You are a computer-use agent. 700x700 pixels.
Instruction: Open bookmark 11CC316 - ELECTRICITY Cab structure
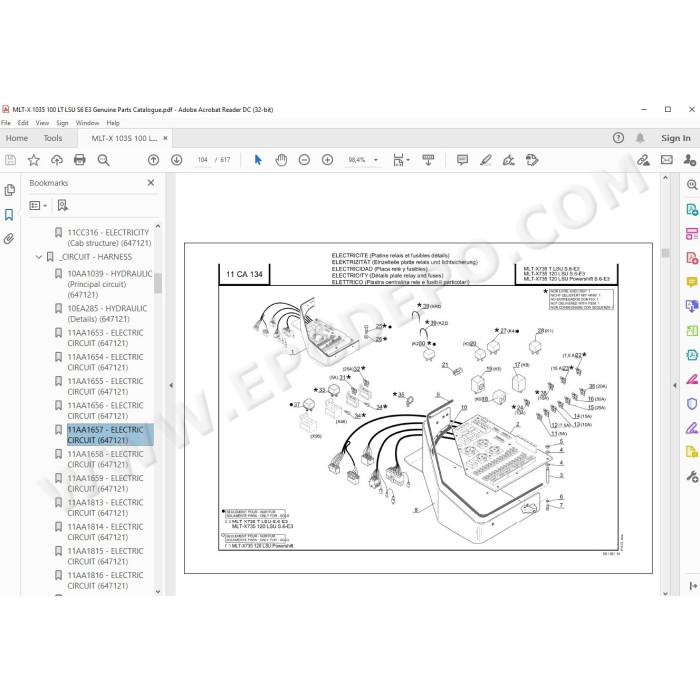click(x=109, y=238)
